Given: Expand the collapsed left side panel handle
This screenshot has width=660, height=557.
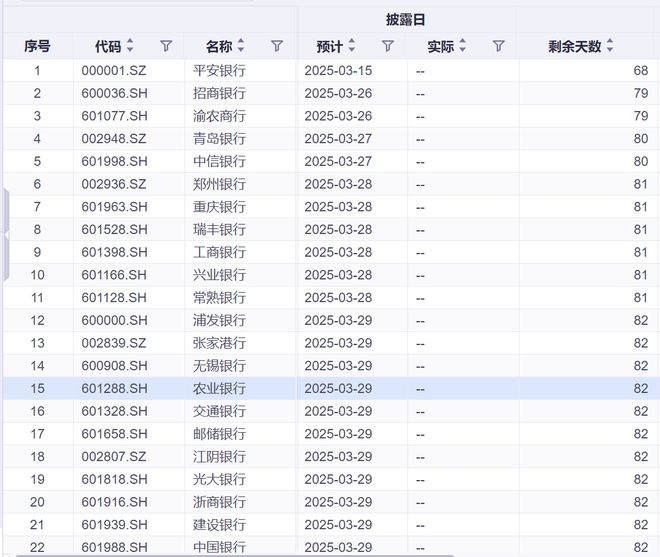Looking at the screenshot, I should click(5, 235).
